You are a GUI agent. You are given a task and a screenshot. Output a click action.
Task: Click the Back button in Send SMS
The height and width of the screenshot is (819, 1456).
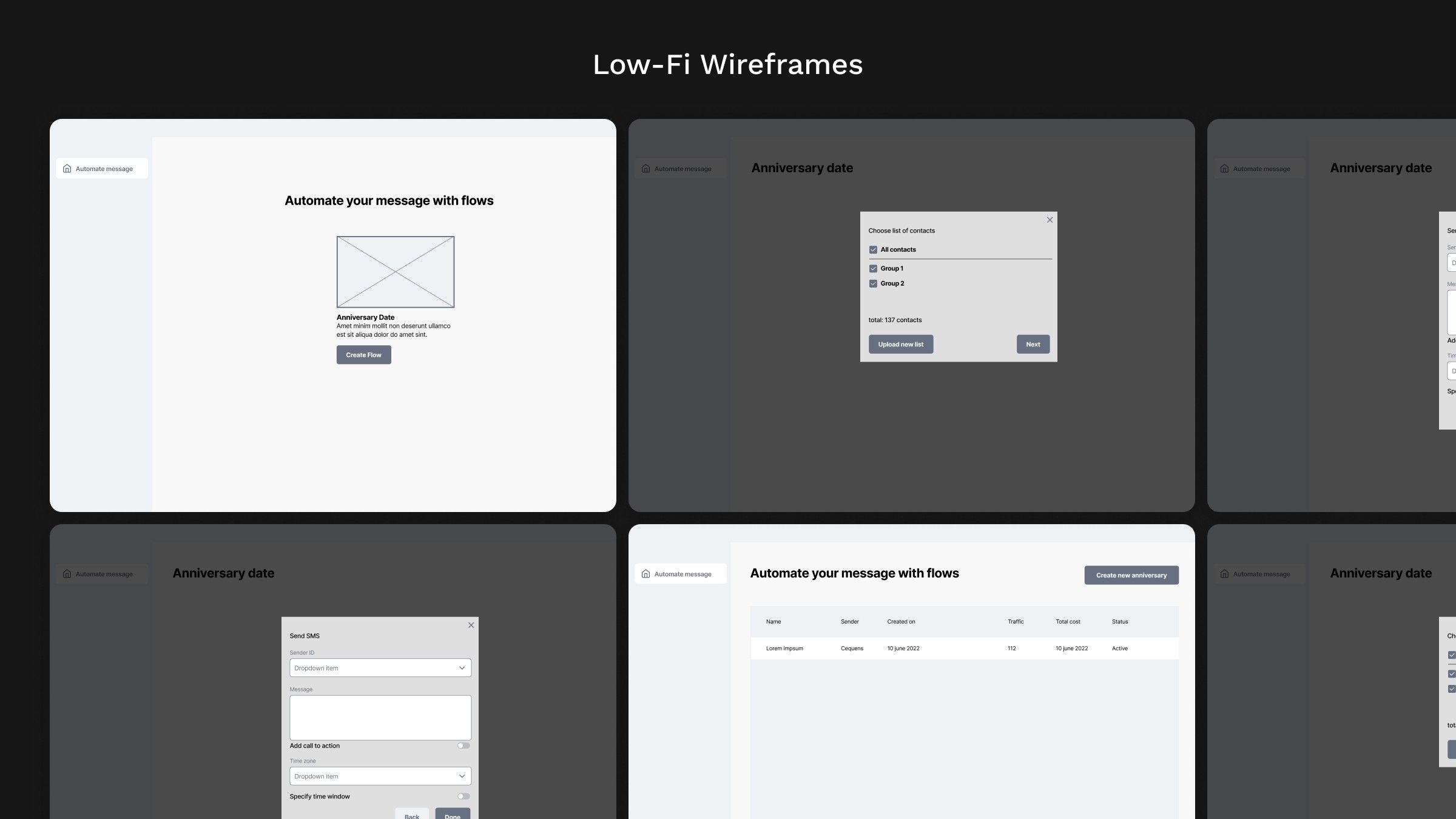tap(412, 814)
